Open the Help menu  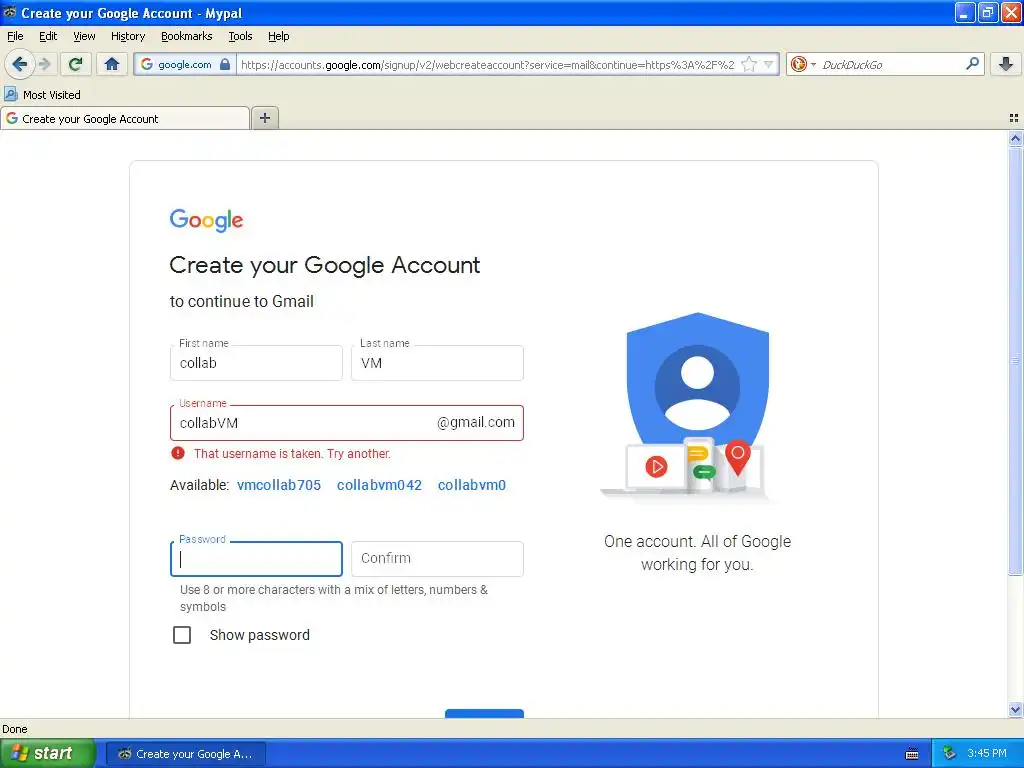point(279,36)
